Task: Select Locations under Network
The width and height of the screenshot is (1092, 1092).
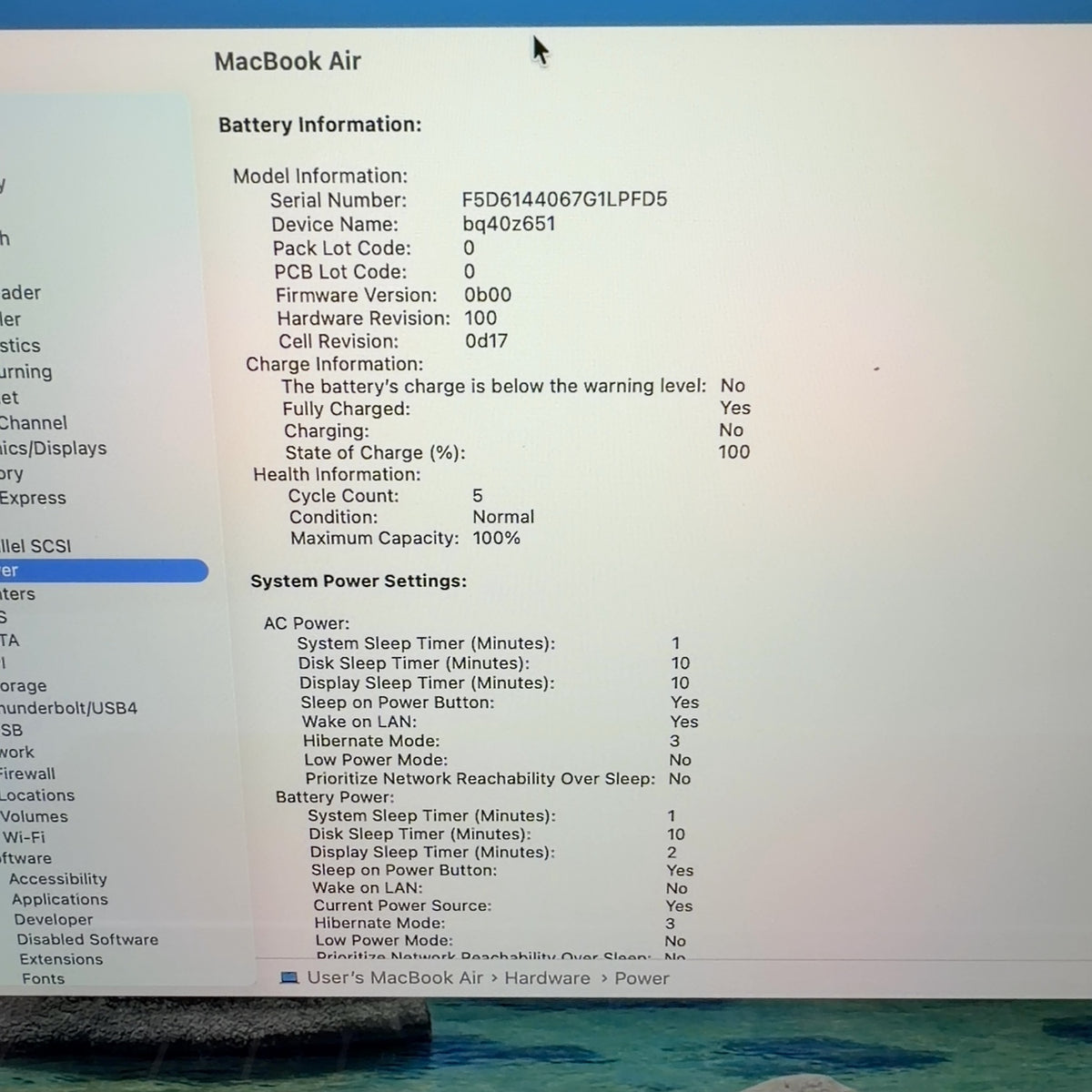Action: pos(38,795)
